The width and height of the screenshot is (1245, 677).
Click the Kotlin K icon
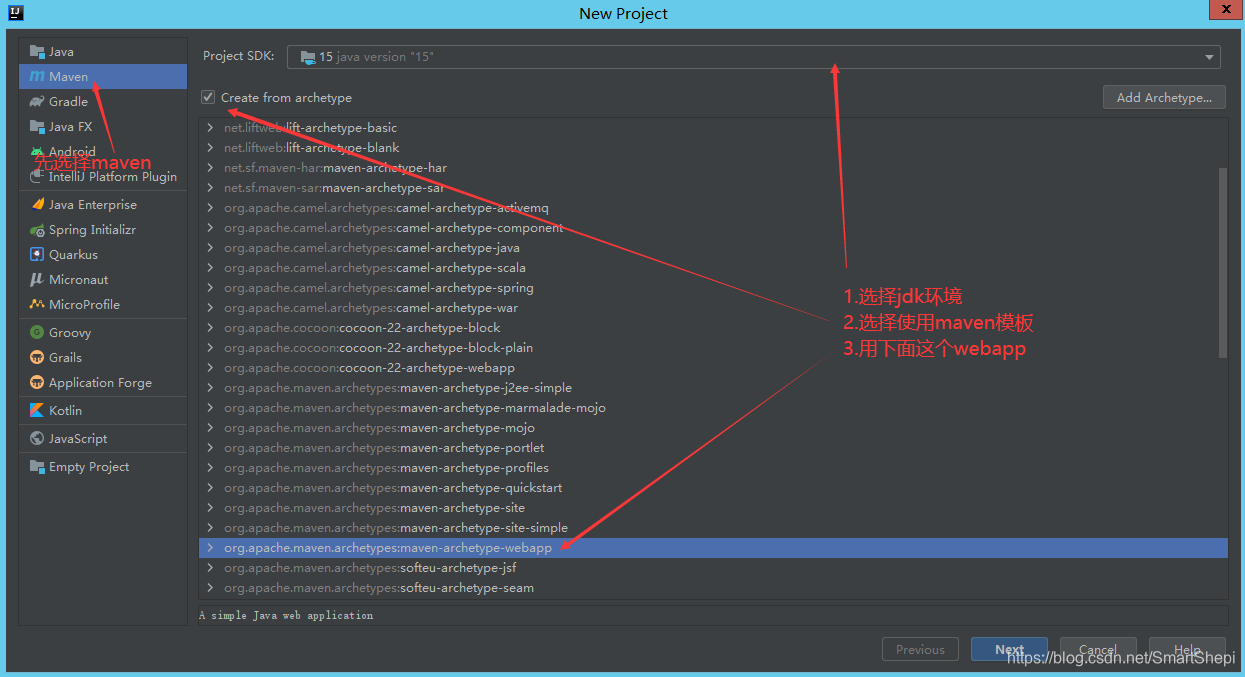37,410
